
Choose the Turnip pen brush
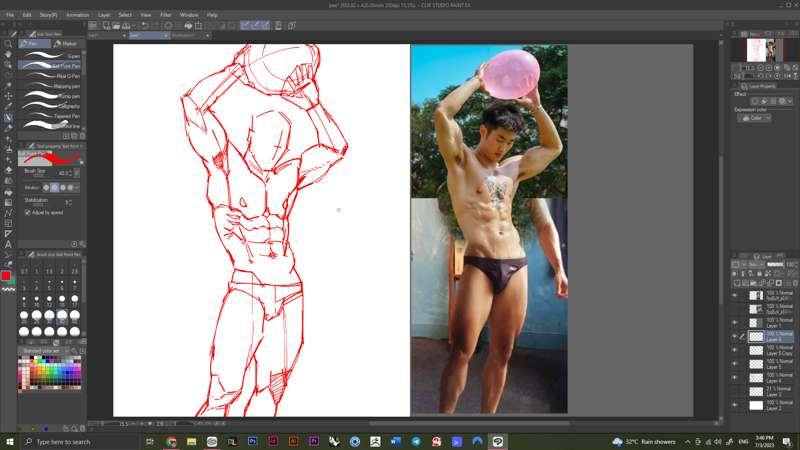(49, 95)
